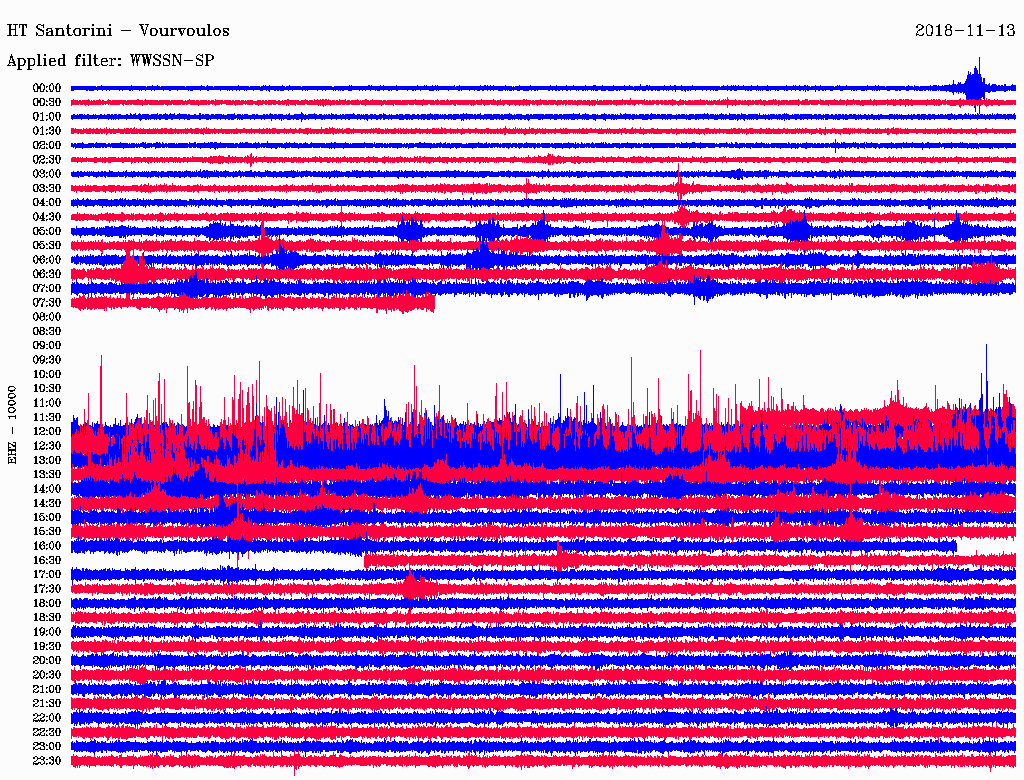Image resolution: width=1024 pixels, height=780 pixels.
Task: Click the vertical EHZ – 10000 axis label
Action: click(13, 424)
